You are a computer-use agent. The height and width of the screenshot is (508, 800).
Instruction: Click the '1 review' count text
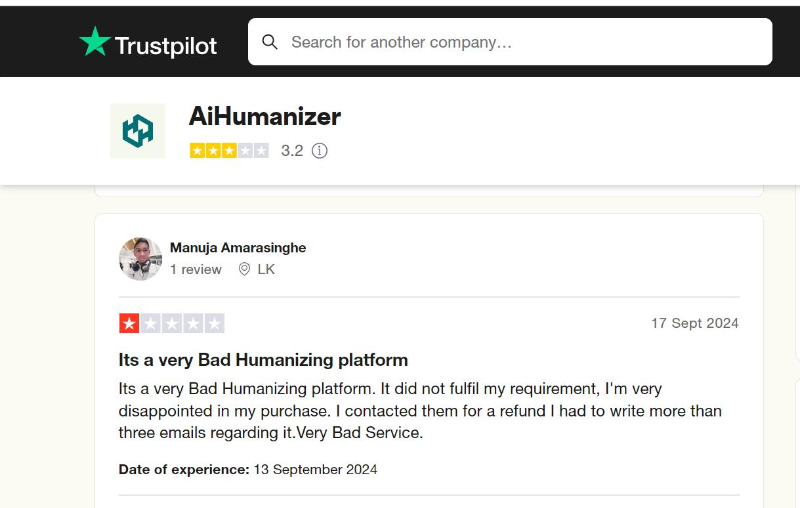pos(195,269)
